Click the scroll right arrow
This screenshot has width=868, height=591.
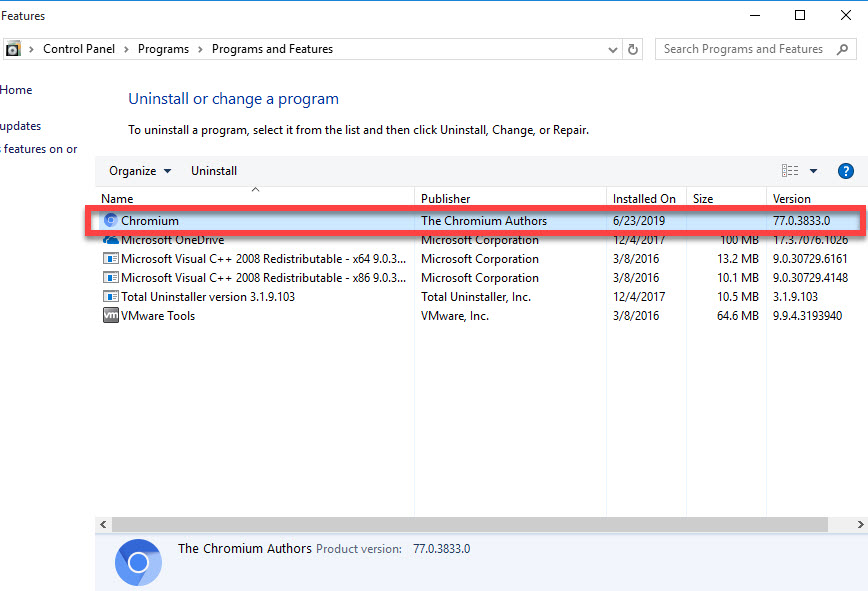(860, 524)
